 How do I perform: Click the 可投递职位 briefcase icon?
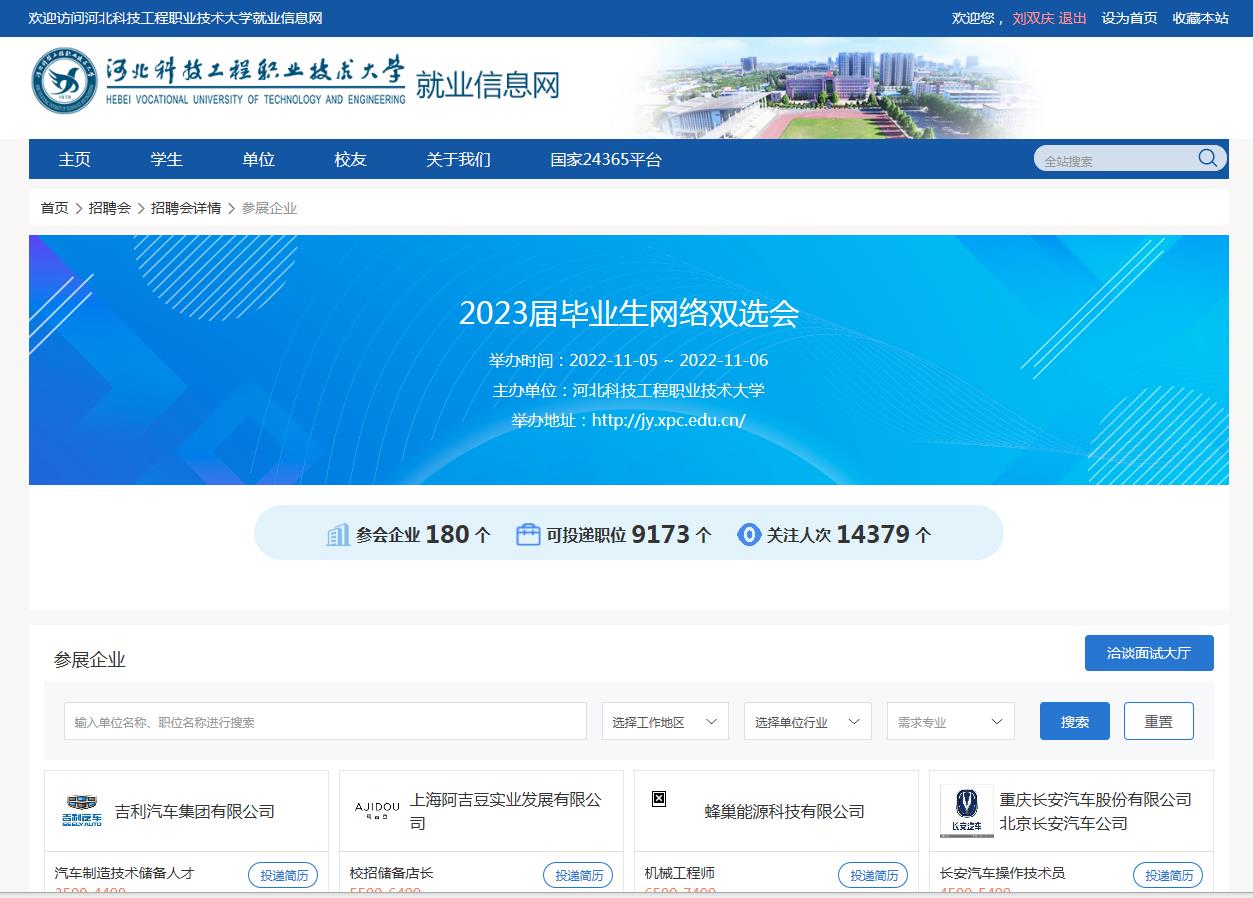[x=528, y=535]
